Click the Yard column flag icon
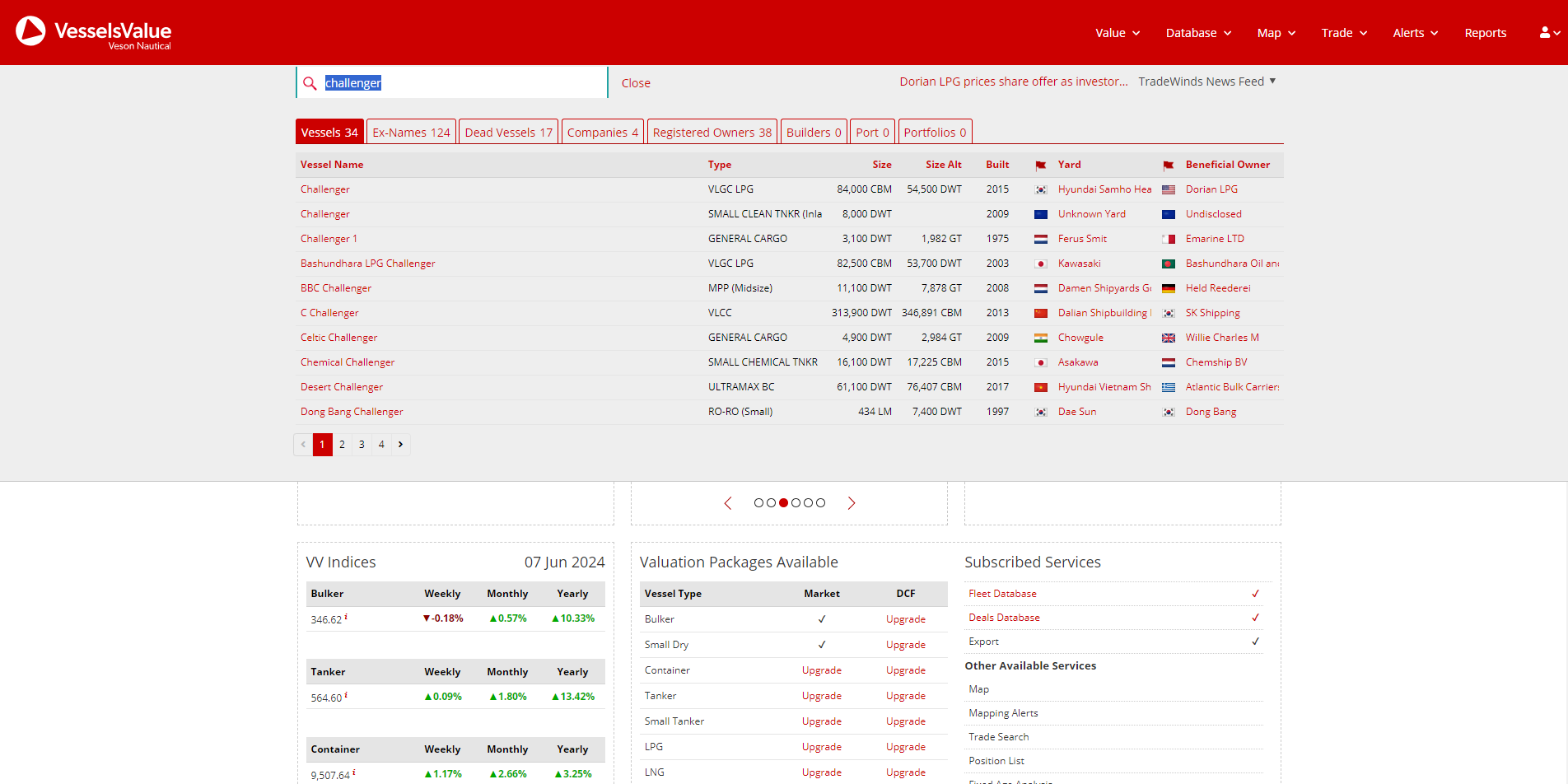This screenshot has height=784, width=1568. [1041, 166]
